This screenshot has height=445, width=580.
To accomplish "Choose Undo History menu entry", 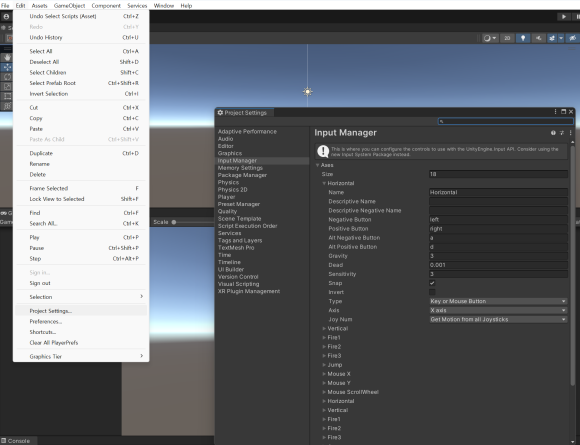I will (81, 37).
